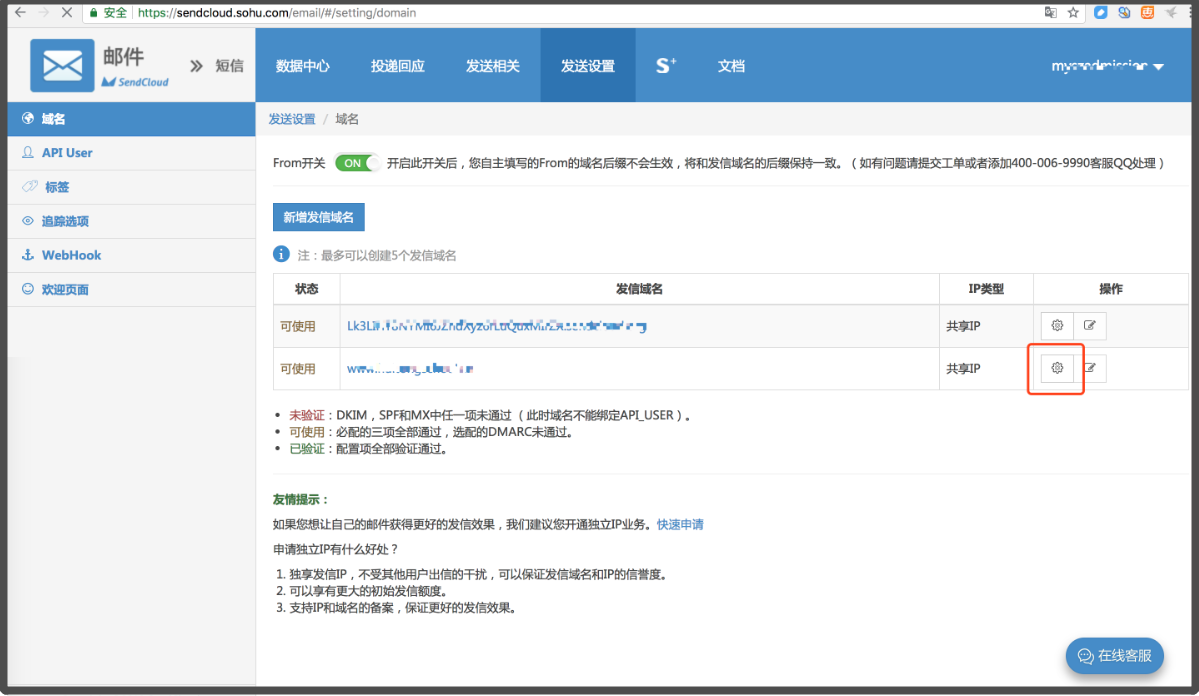Expand the account name dropdown arrow
1199x696 pixels.
click(x=1158, y=67)
